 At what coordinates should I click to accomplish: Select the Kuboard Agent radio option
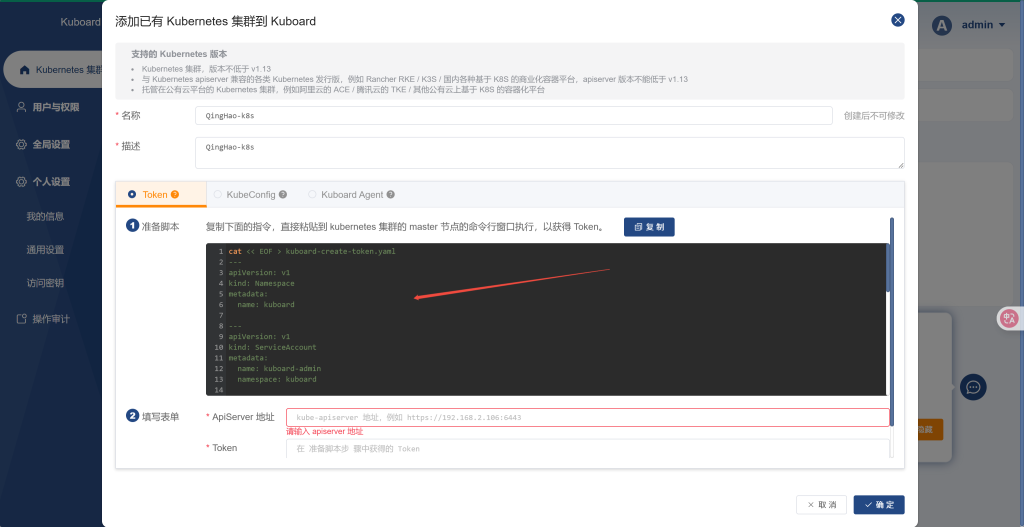tap(312, 195)
